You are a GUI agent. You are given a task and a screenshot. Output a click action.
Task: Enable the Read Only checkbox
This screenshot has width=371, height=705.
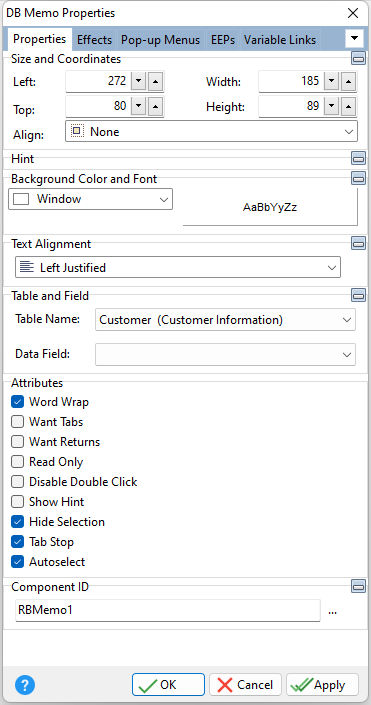[18, 462]
